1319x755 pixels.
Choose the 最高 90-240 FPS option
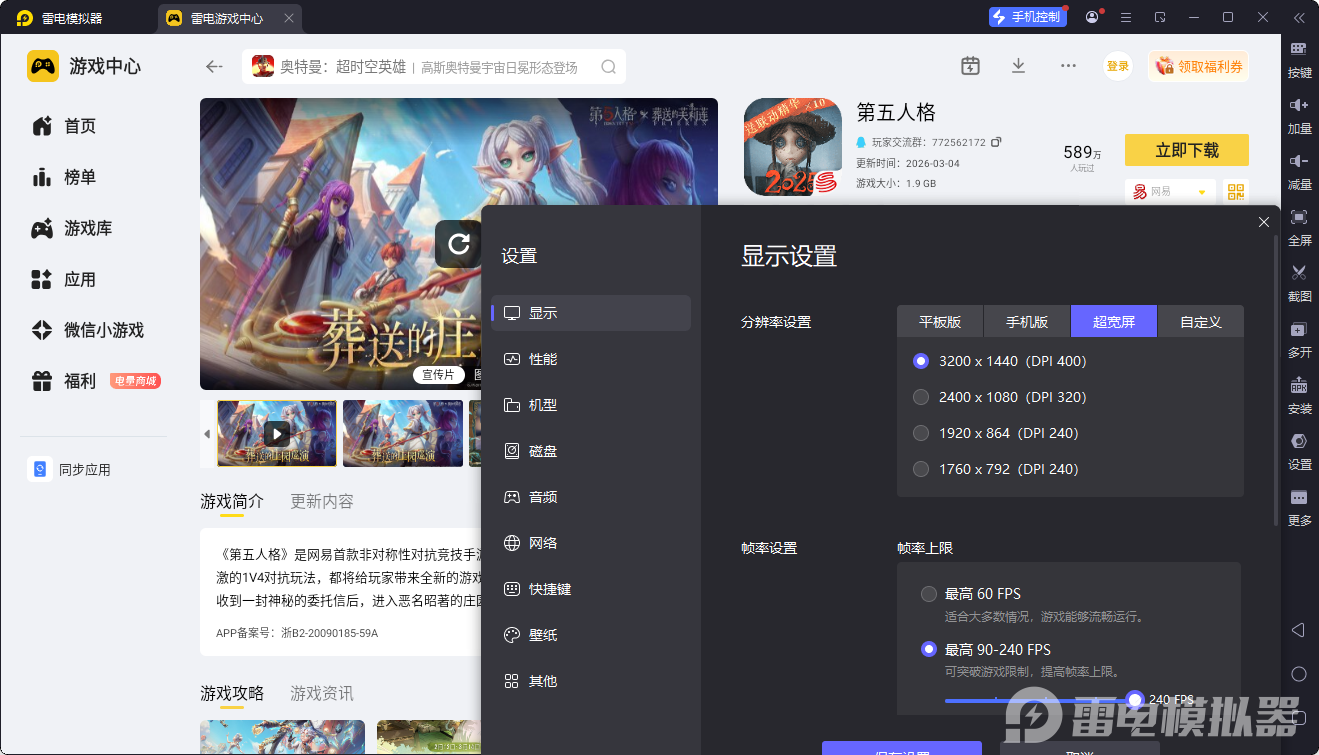929,650
